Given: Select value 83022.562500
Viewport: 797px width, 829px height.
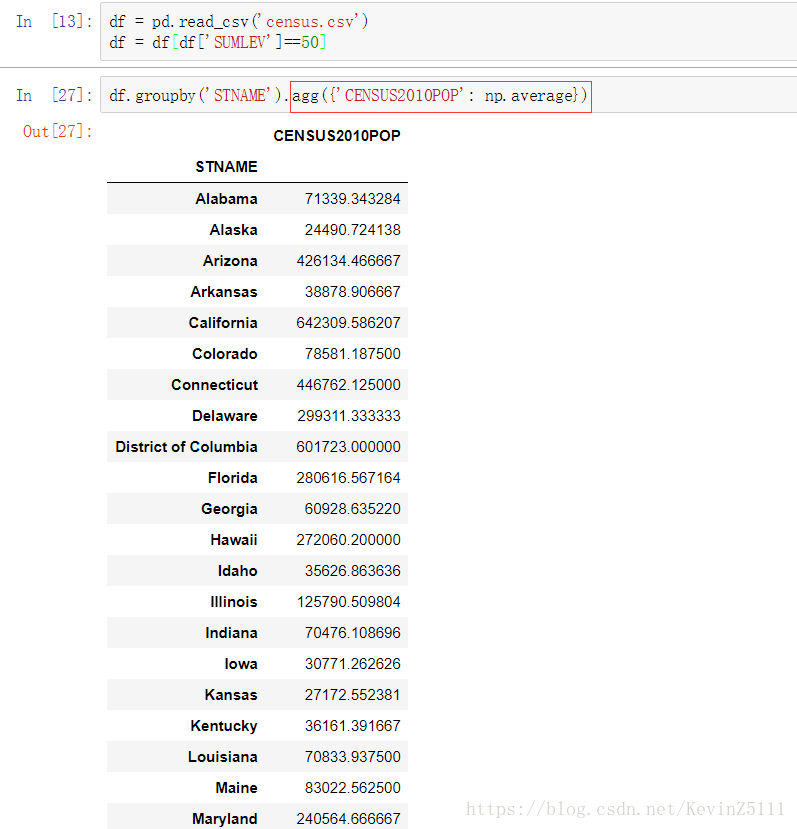Looking at the screenshot, I should click(353, 788).
